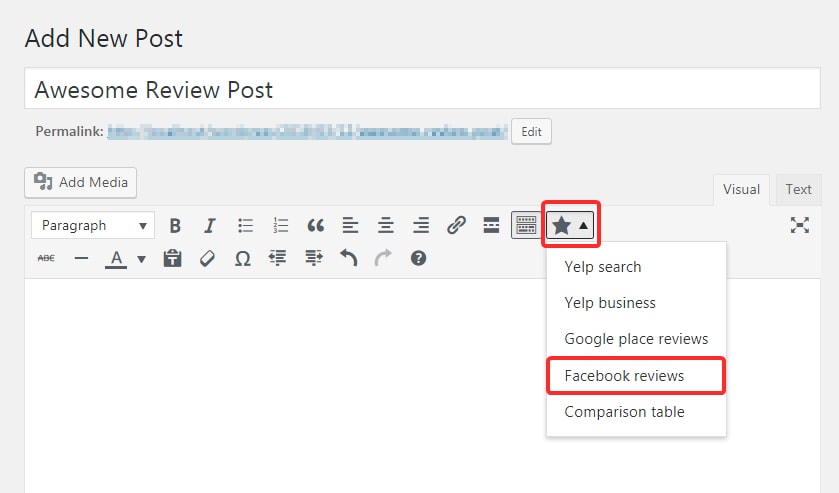Click the permalink Edit button
The width and height of the screenshot is (839, 493).
coord(531,131)
